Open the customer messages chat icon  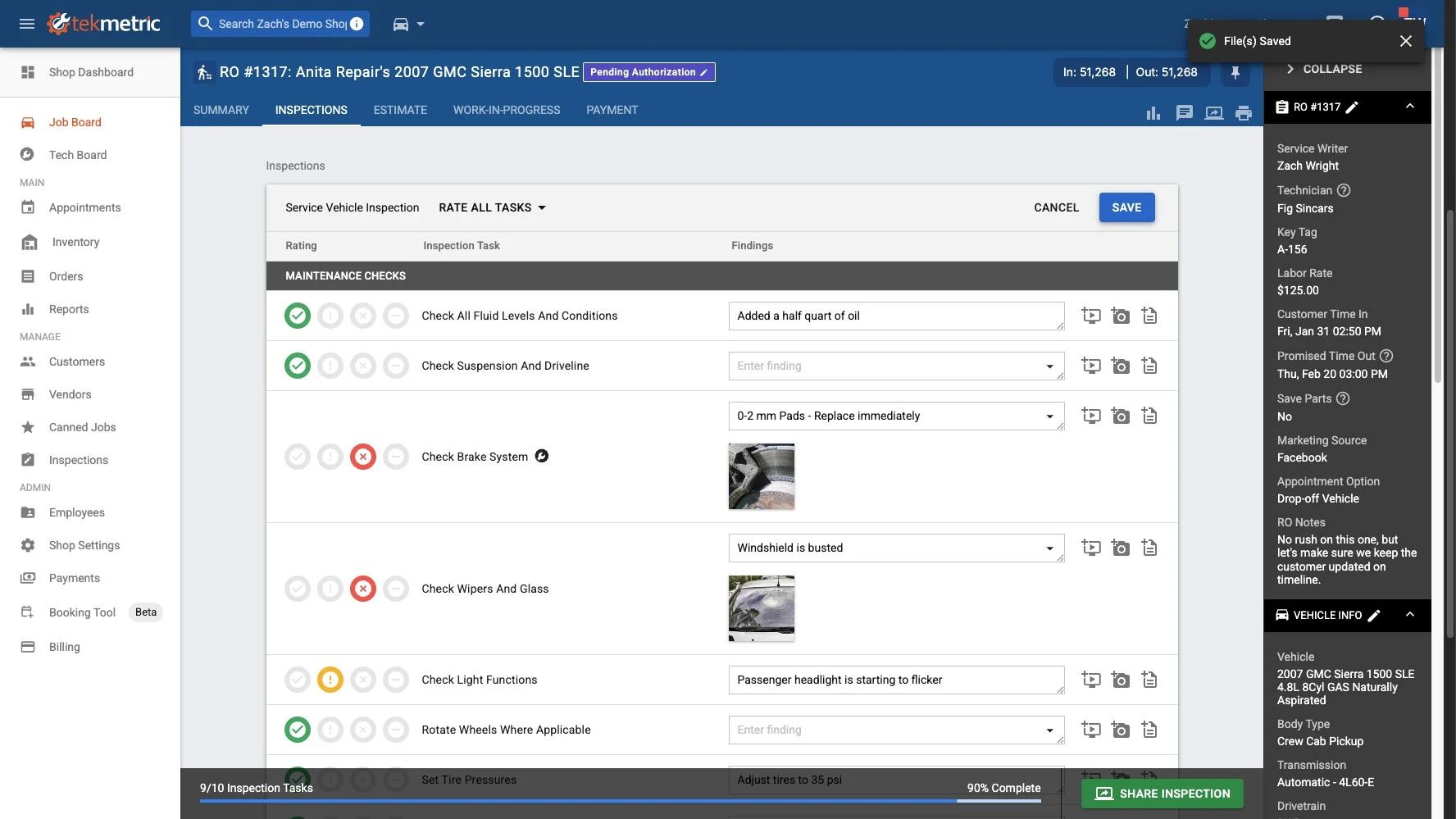pos(1184,113)
